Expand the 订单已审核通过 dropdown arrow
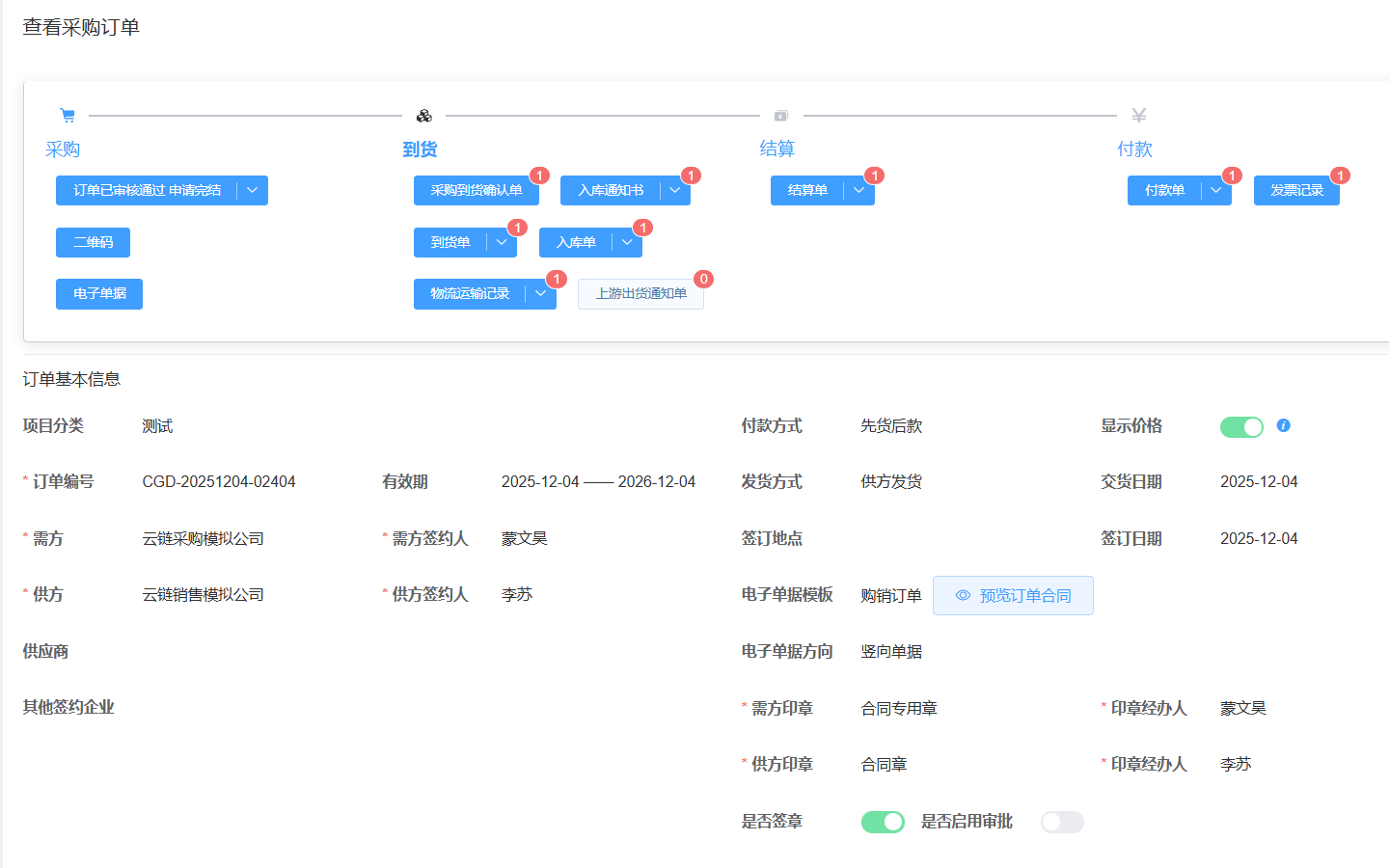 (252, 191)
